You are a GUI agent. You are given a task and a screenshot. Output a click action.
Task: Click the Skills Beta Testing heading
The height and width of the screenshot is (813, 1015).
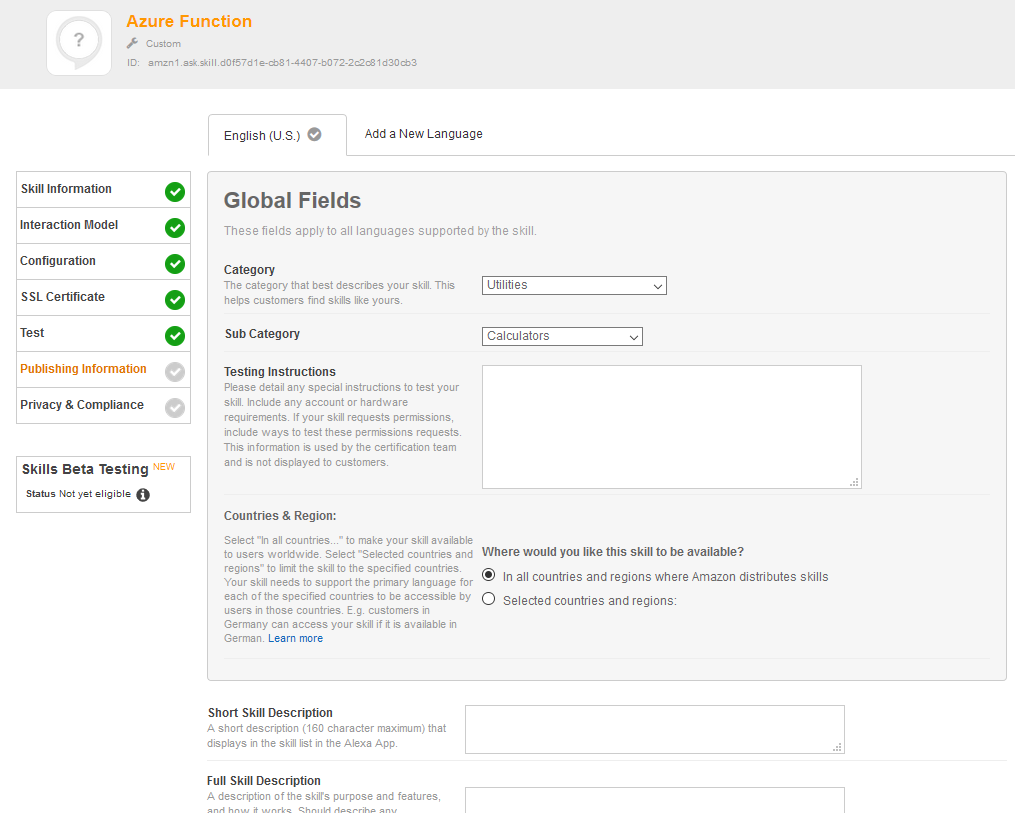pyautogui.click(x=85, y=469)
